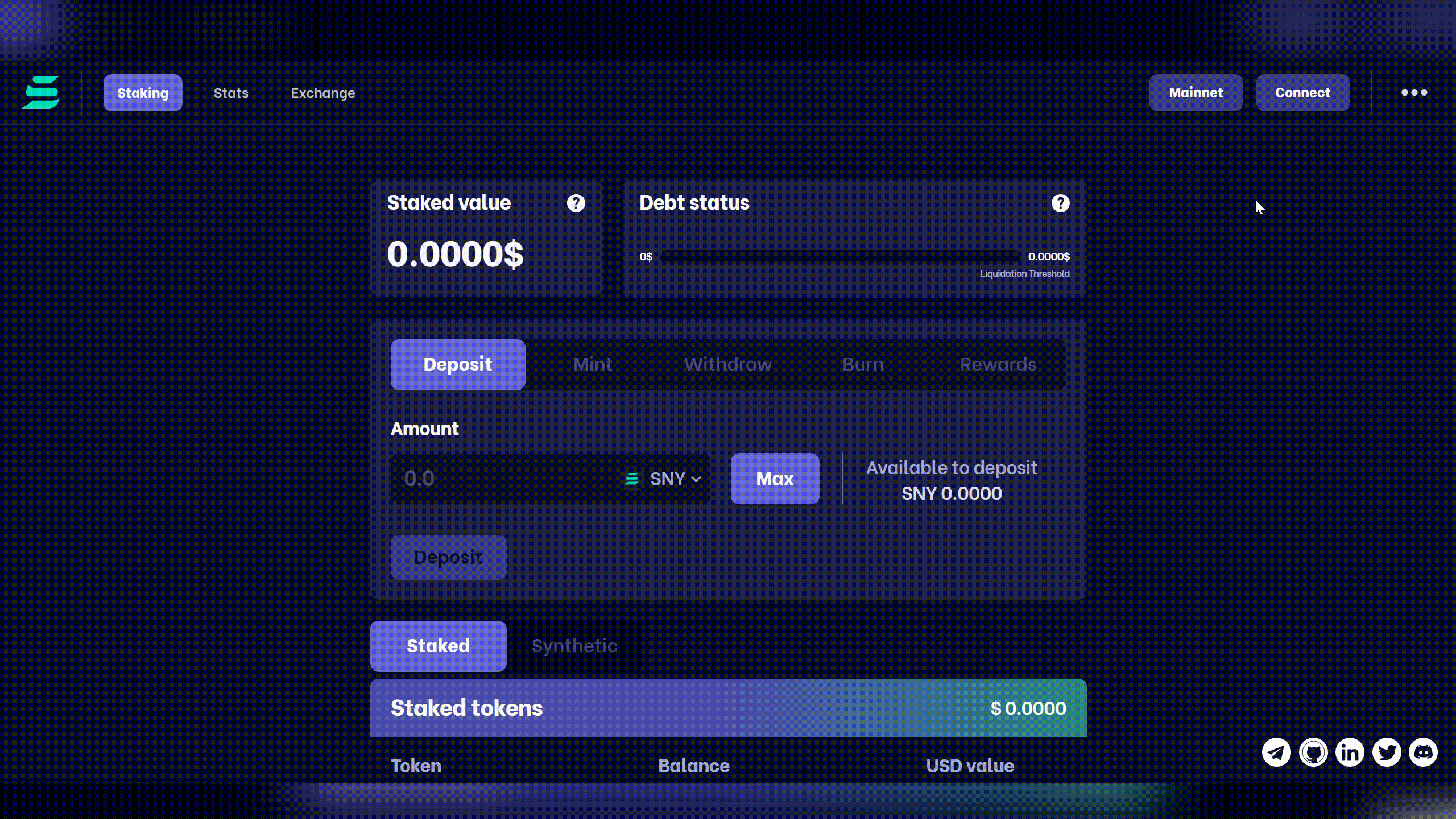Click the debt status progress bar
The width and height of the screenshot is (1456, 819).
pos(840,257)
